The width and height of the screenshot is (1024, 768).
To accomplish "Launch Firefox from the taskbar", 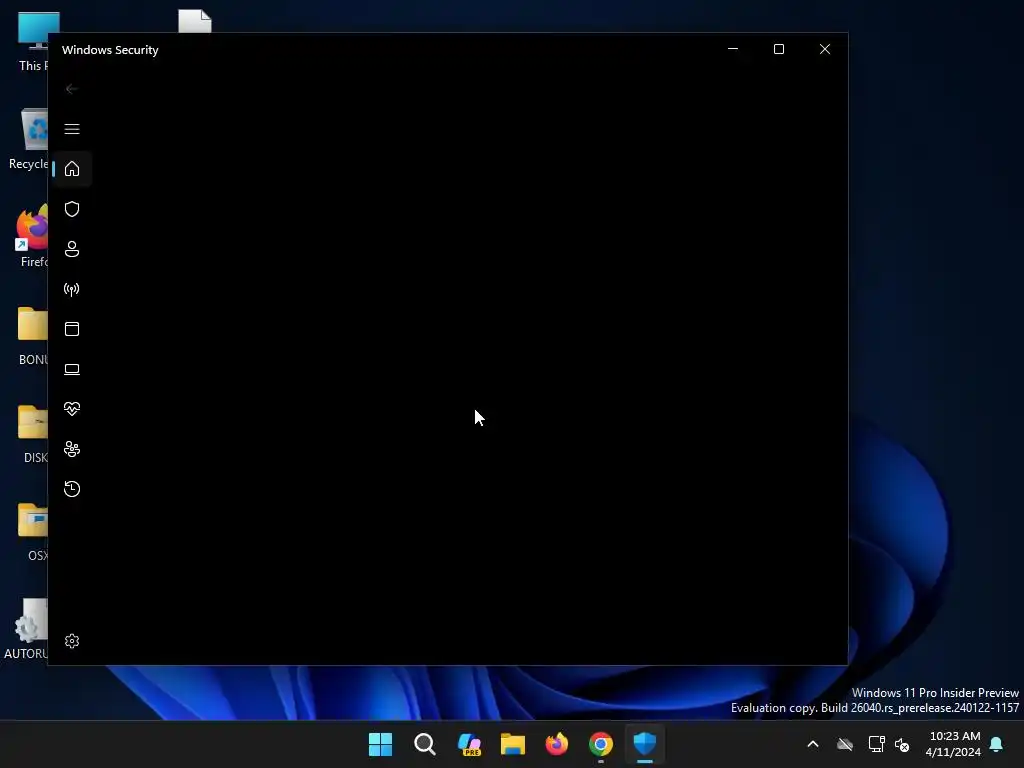I will tap(556, 744).
